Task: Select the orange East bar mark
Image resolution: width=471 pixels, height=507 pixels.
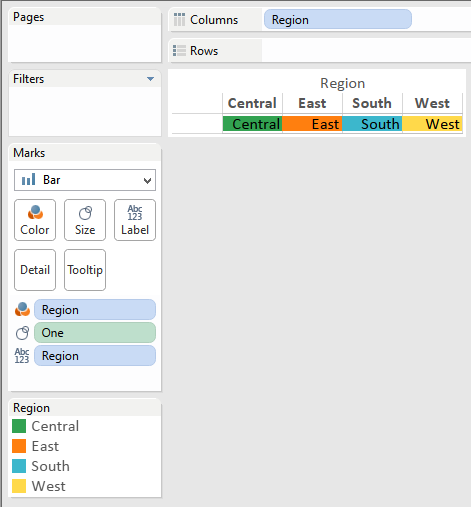Action: pyautogui.click(x=312, y=124)
